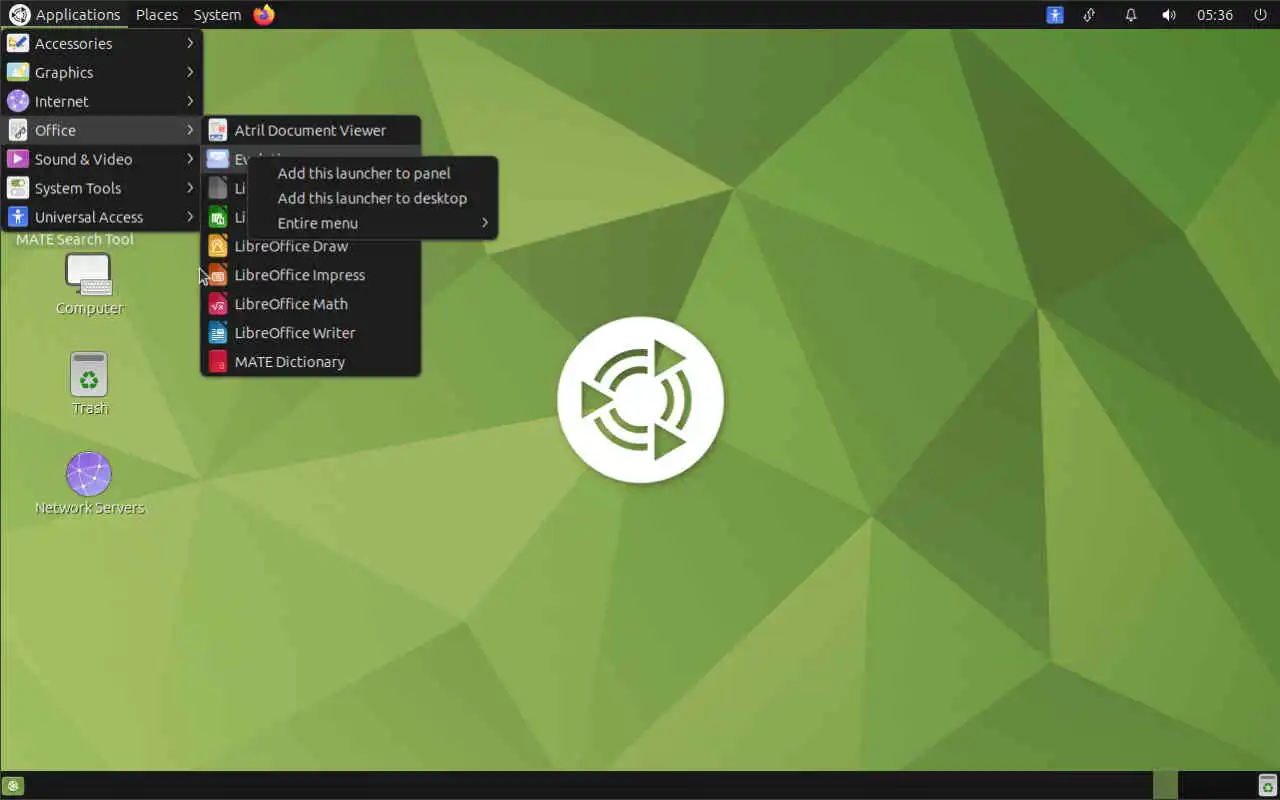Open the power session menu icon
1280x800 pixels.
coord(1260,14)
